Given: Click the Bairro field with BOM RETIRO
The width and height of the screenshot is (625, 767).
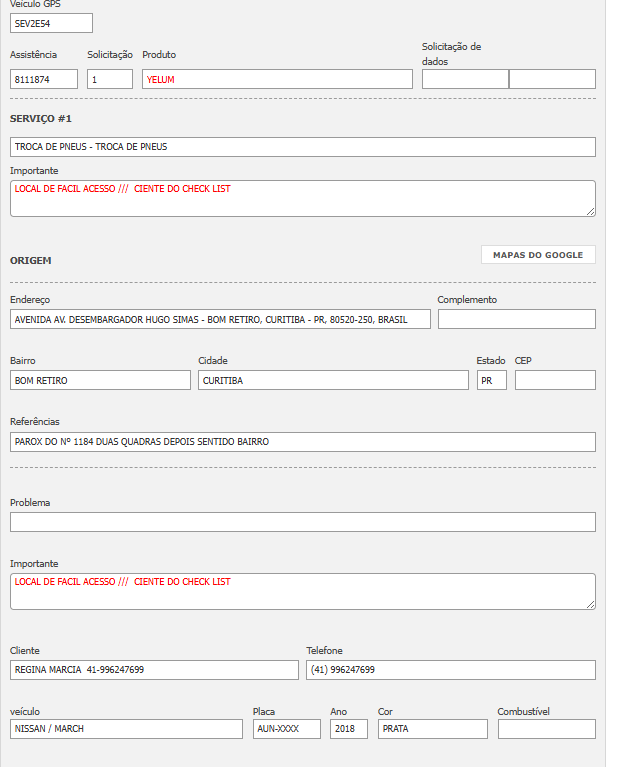Looking at the screenshot, I should tap(100, 380).
